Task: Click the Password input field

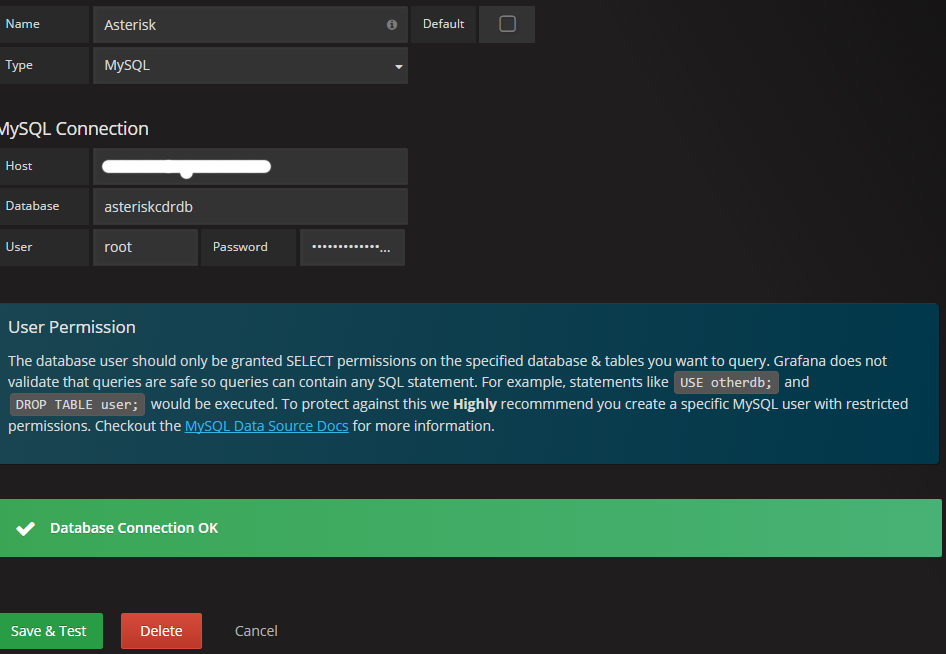Action: [352, 247]
